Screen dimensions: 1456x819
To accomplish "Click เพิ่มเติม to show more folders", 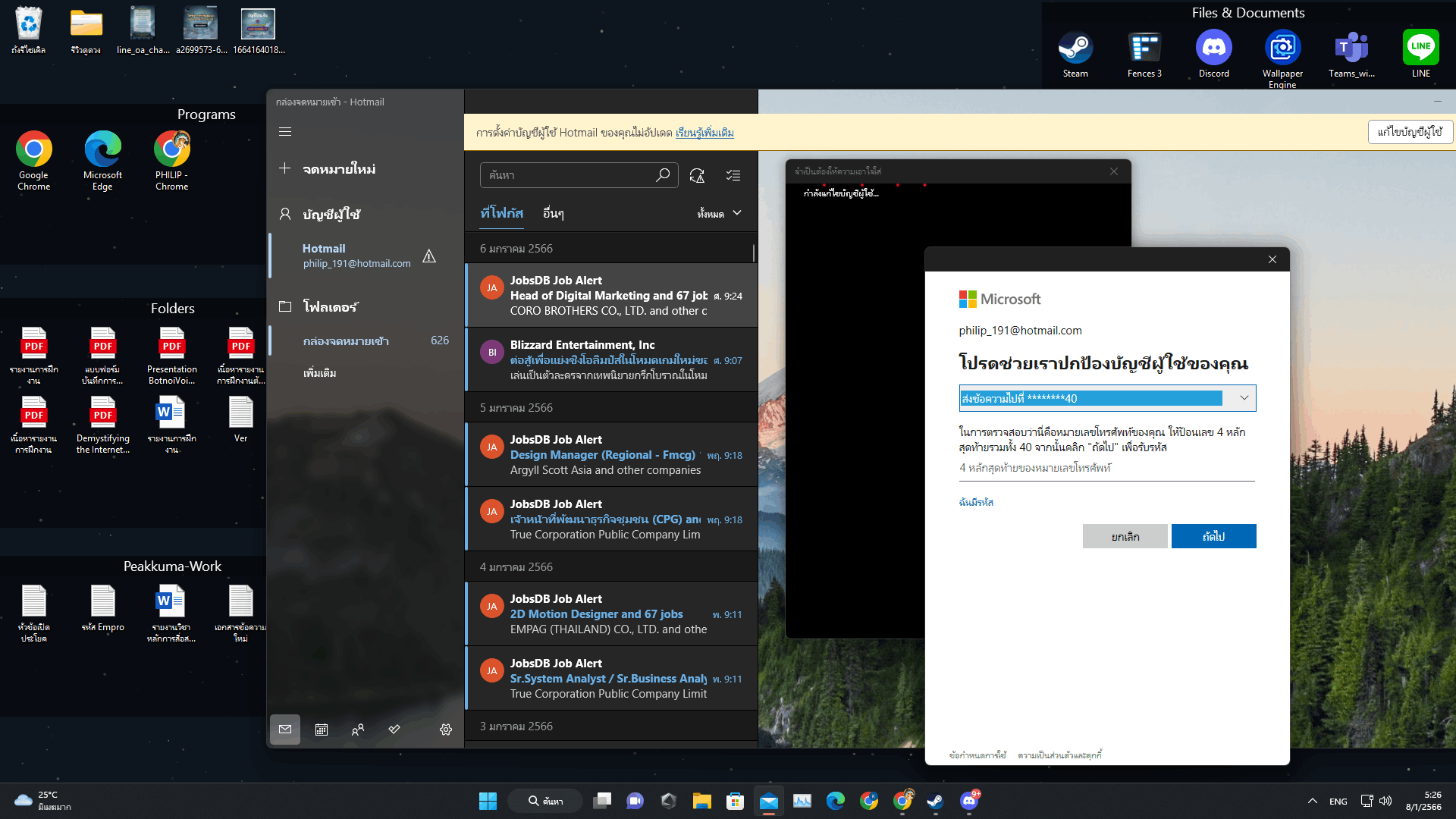I will point(319,372).
